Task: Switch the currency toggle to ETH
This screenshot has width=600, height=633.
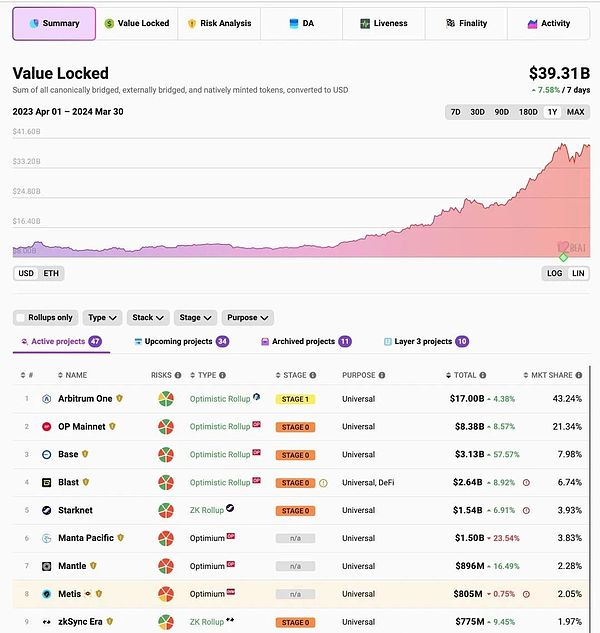Action: [x=49, y=273]
